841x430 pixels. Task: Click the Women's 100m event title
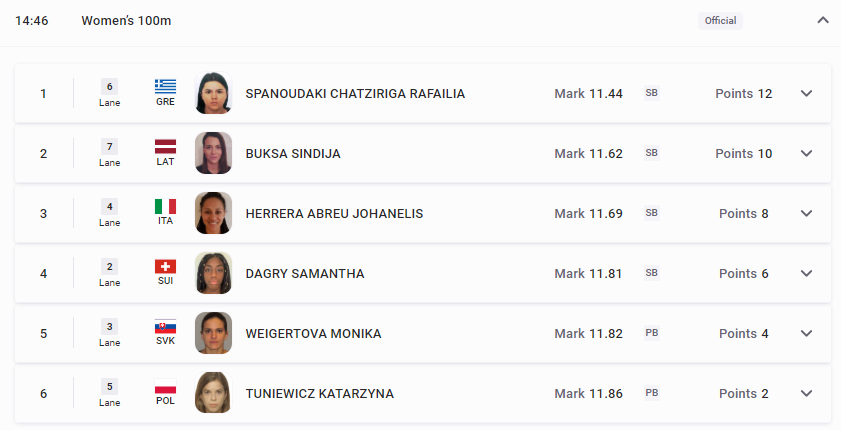[x=126, y=20]
